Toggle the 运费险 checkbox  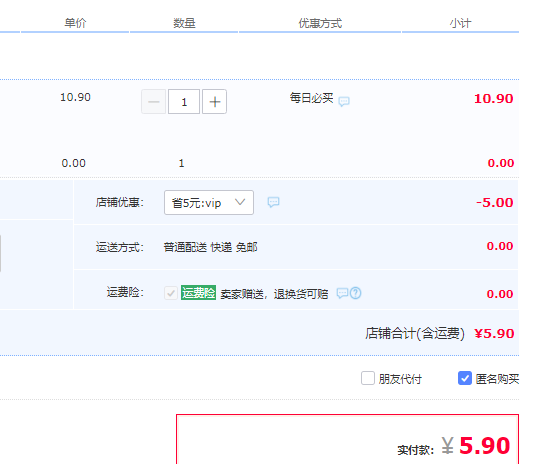click(x=171, y=293)
